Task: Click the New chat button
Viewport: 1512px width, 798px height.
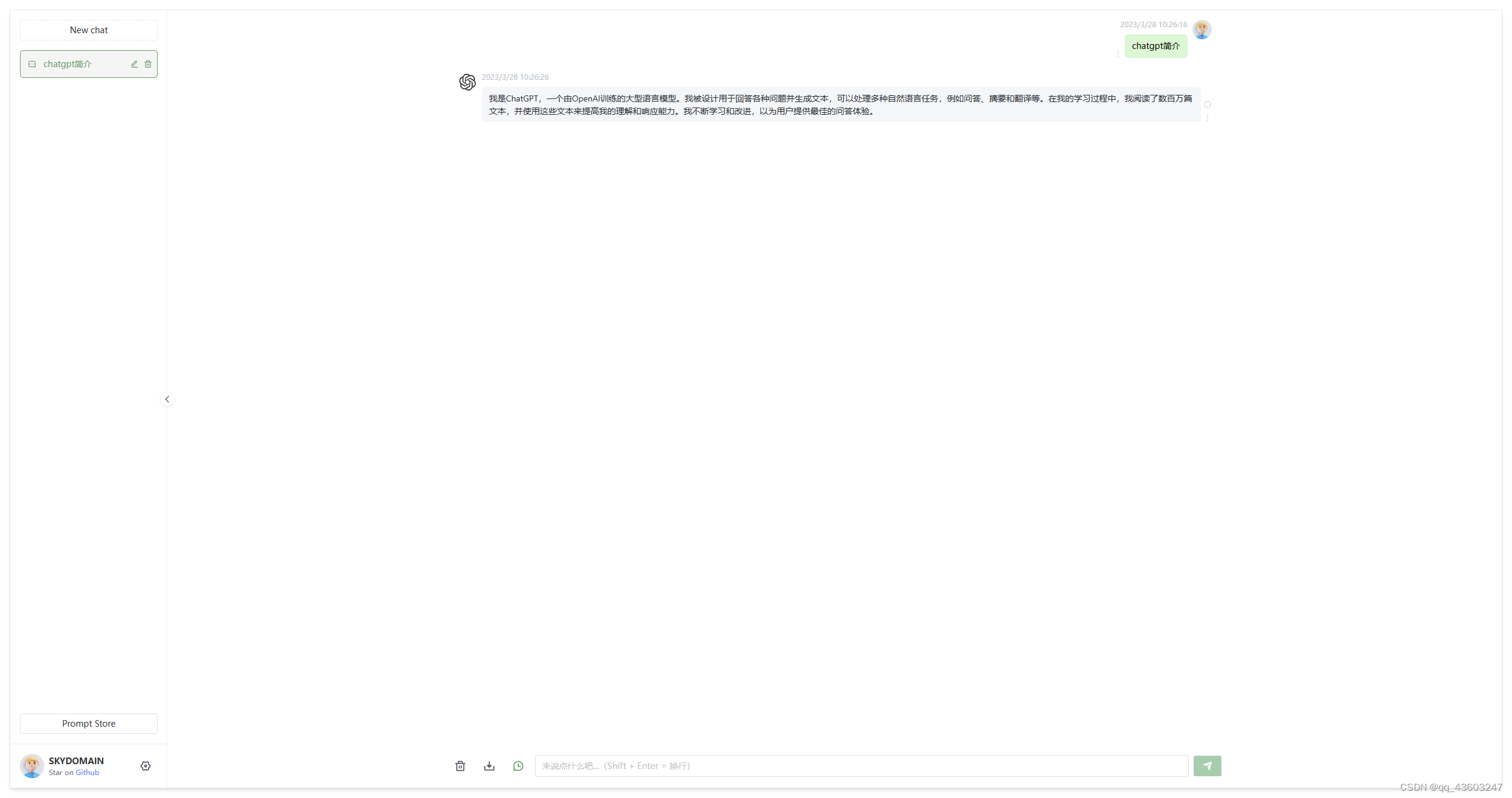Action: click(88, 30)
